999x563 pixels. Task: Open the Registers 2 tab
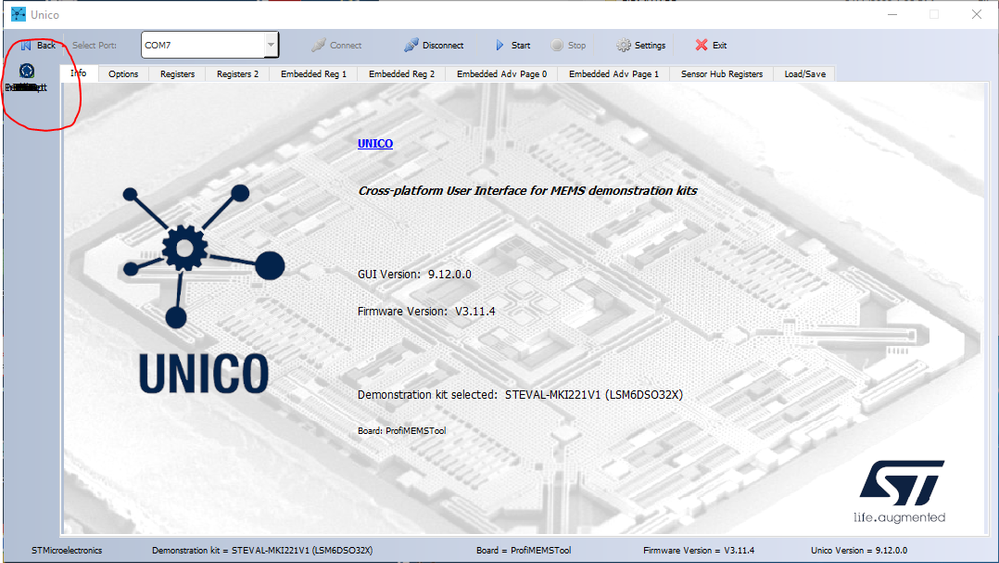click(x=238, y=74)
